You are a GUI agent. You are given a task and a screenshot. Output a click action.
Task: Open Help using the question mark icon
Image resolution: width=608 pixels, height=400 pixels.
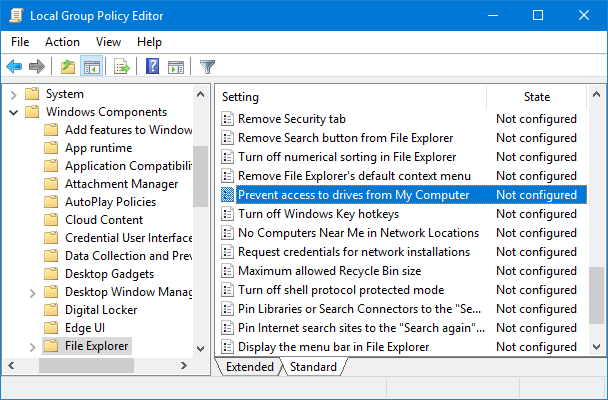tap(153, 67)
